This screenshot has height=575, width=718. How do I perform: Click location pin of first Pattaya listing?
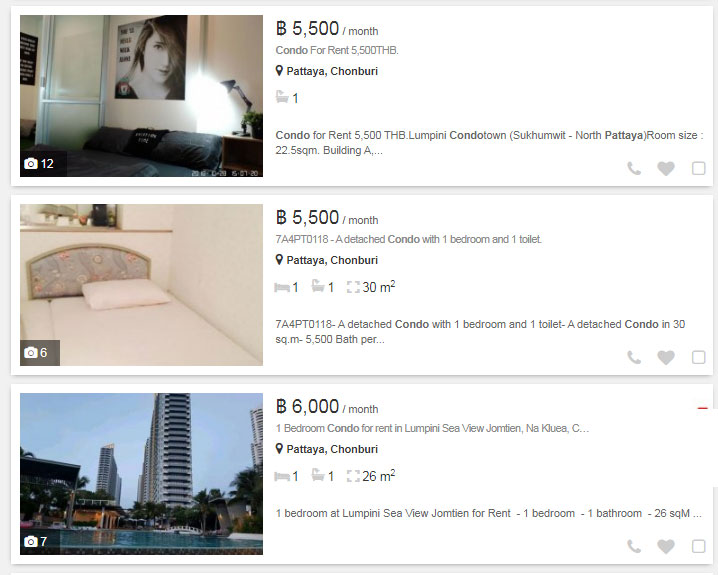[279, 71]
